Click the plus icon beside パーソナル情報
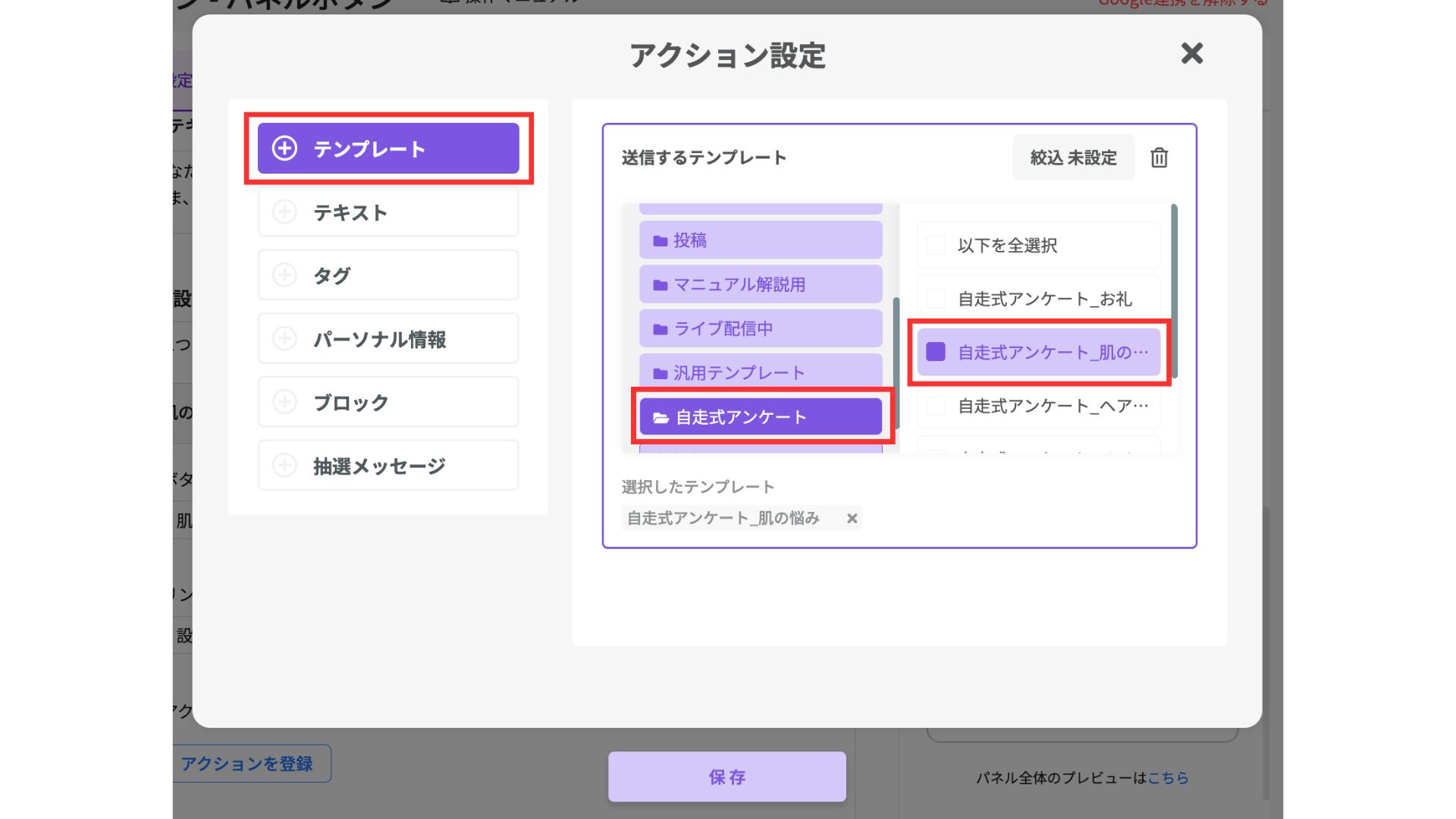 coord(284,338)
